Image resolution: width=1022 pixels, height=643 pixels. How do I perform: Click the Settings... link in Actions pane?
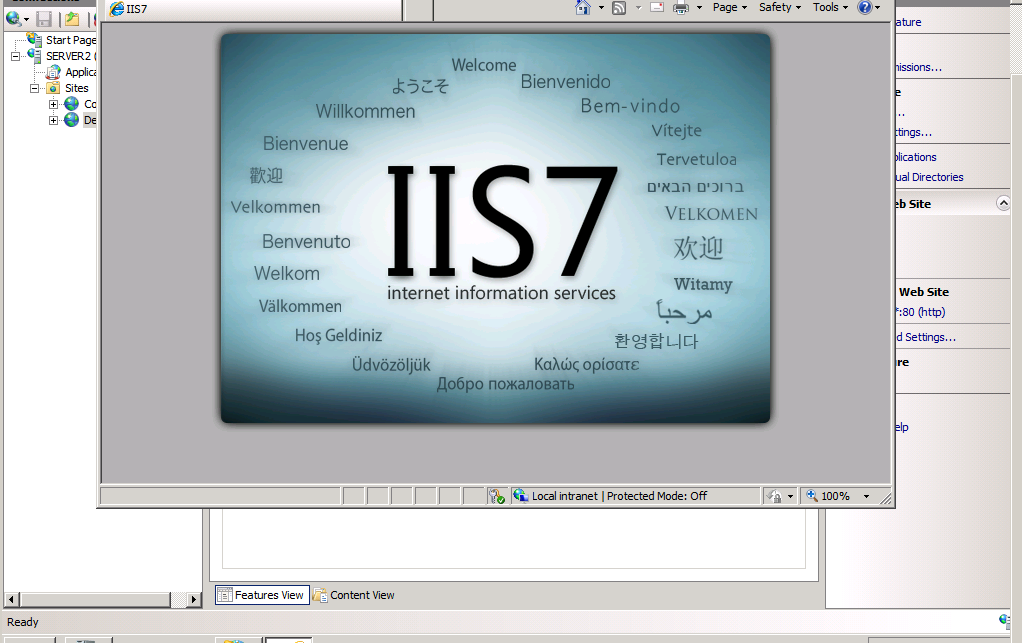point(912,132)
